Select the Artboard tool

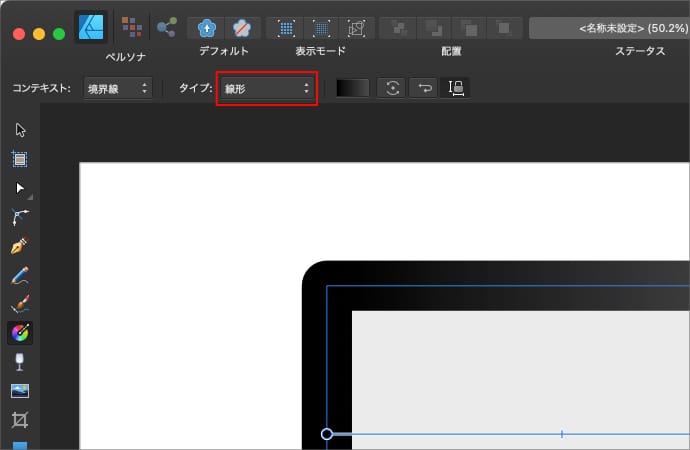20,158
